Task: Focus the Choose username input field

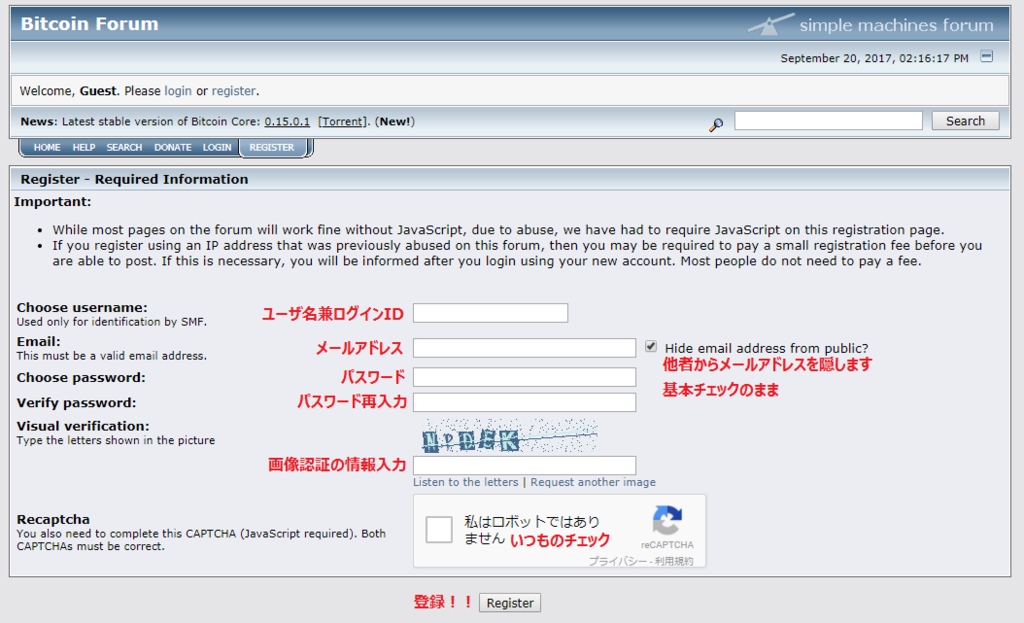Action: [490, 313]
